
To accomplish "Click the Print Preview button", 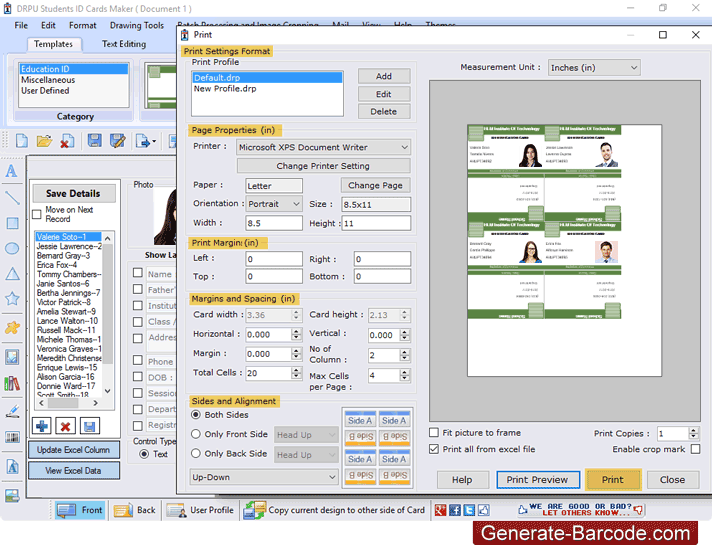I will pyautogui.click(x=538, y=480).
